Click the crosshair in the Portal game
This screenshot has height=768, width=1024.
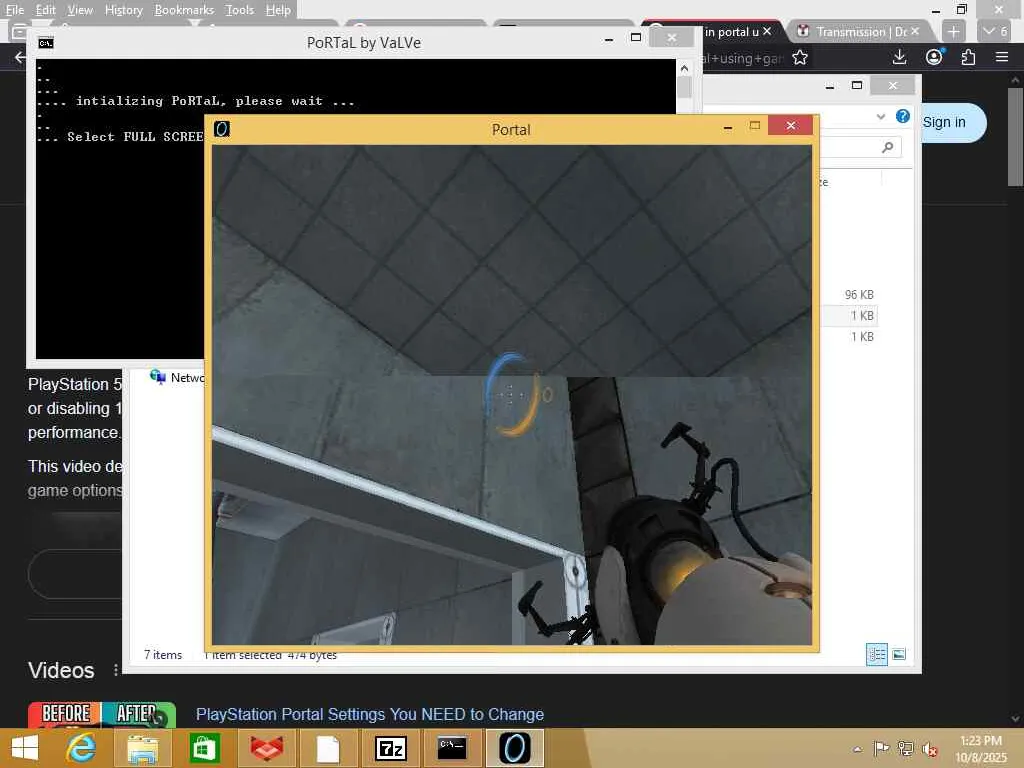click(510, 394)
